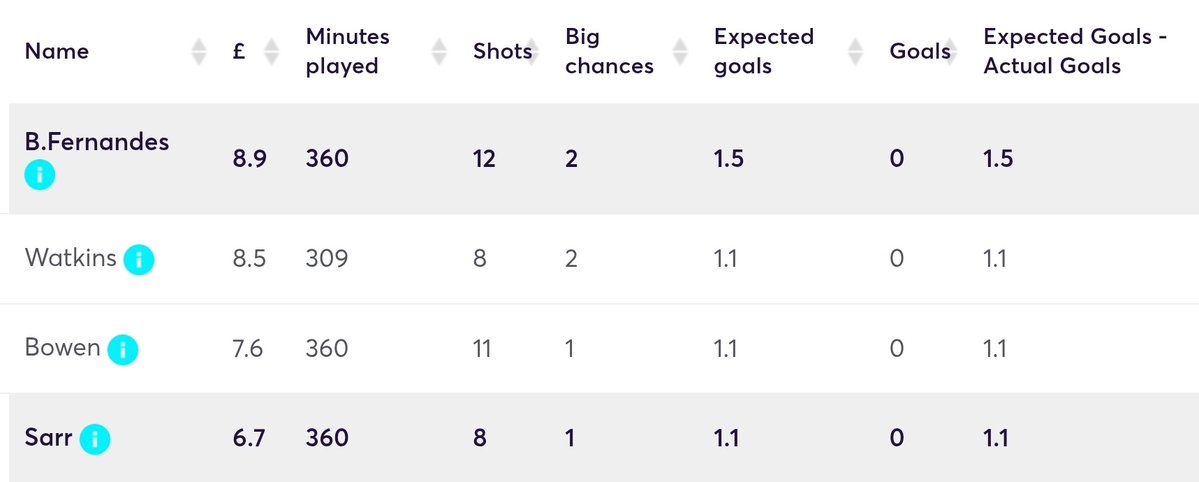Open the Sarr info icon
1199x482 pixels.
click(94, 439)
